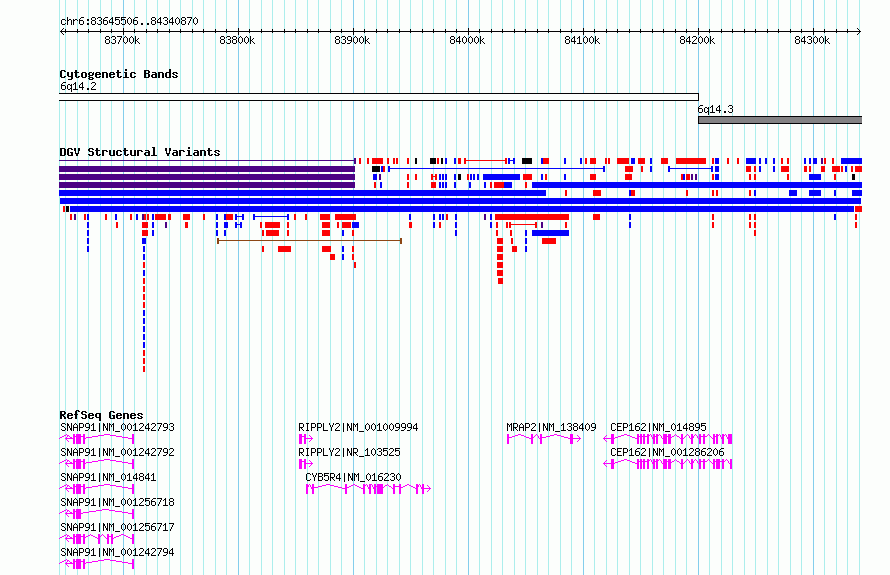Viewport: 890px width, 575px height.
Task: Select the gray 6q14.3 cytogenetic band
Action: pyautogui.click(x=780, y=120)
